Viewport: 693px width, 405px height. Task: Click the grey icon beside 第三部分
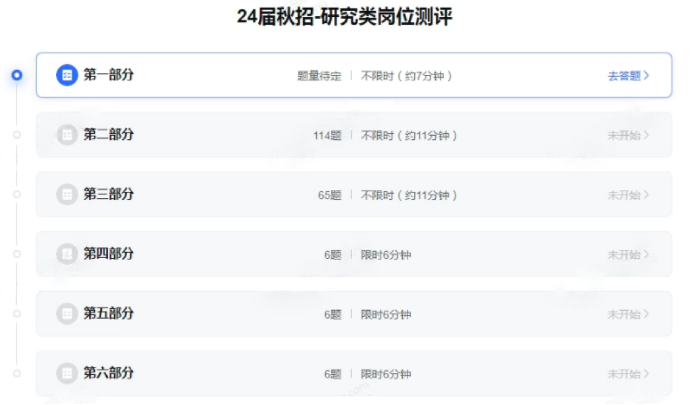(x=67, y=194)
